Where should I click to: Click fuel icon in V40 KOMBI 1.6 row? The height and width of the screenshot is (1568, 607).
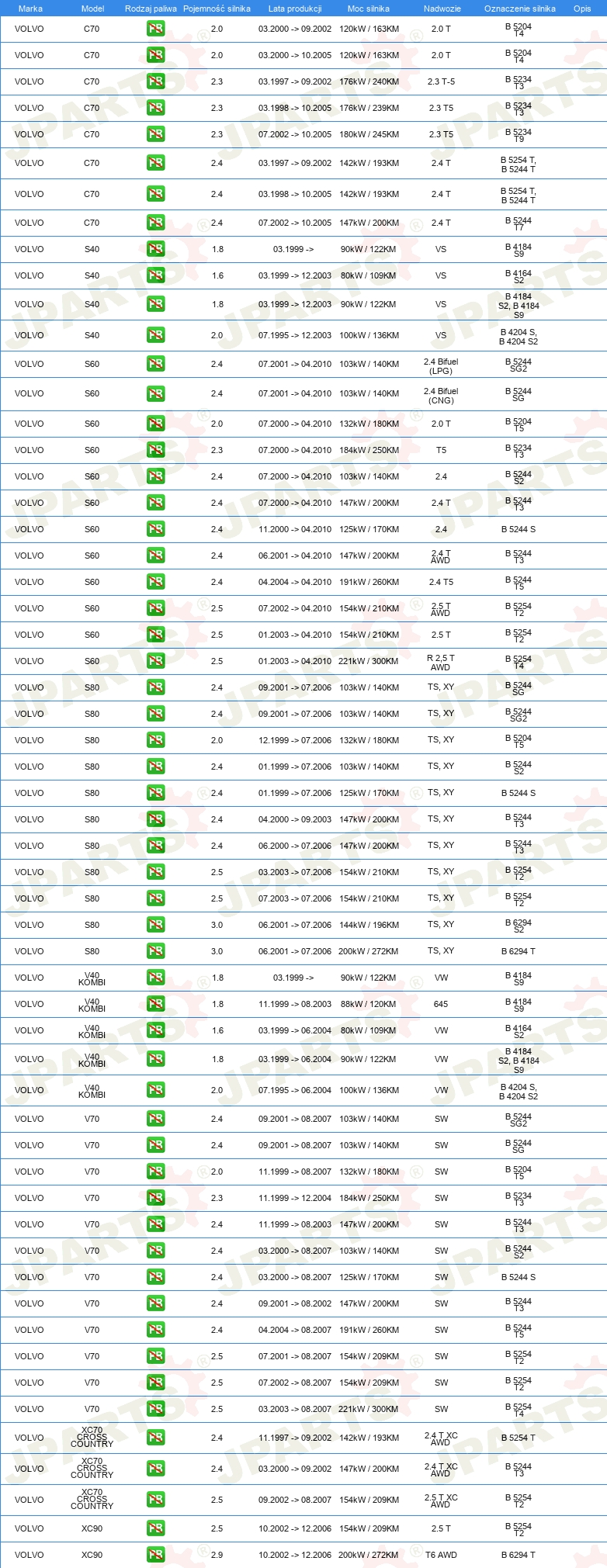(x=156, y=1030)
